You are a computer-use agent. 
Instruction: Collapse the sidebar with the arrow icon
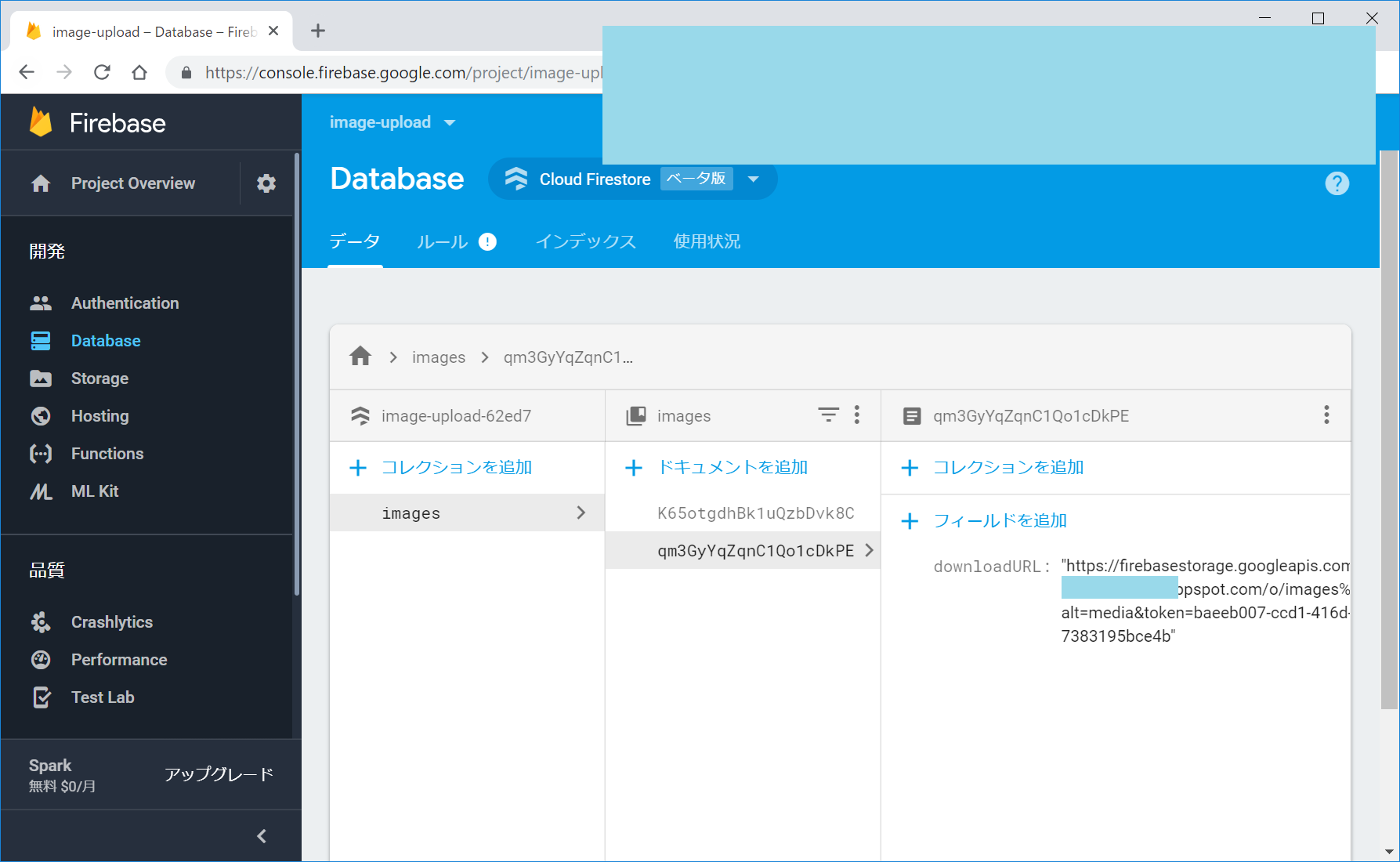[x=262, y=836]
